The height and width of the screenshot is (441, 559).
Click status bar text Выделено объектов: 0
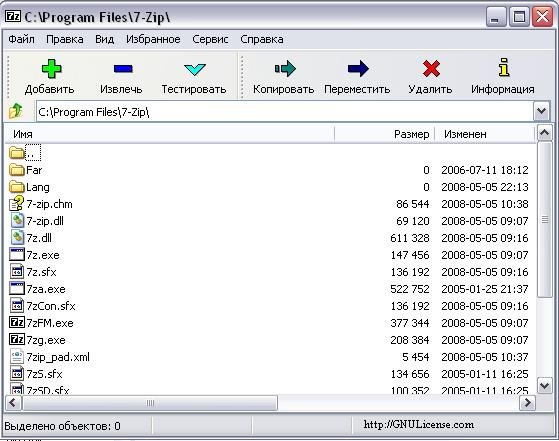click(62, 426)
